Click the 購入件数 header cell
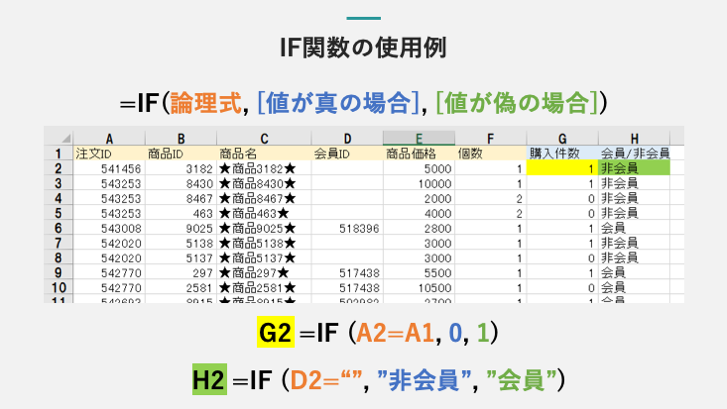 pyautogui.click(x=562, y=154)
